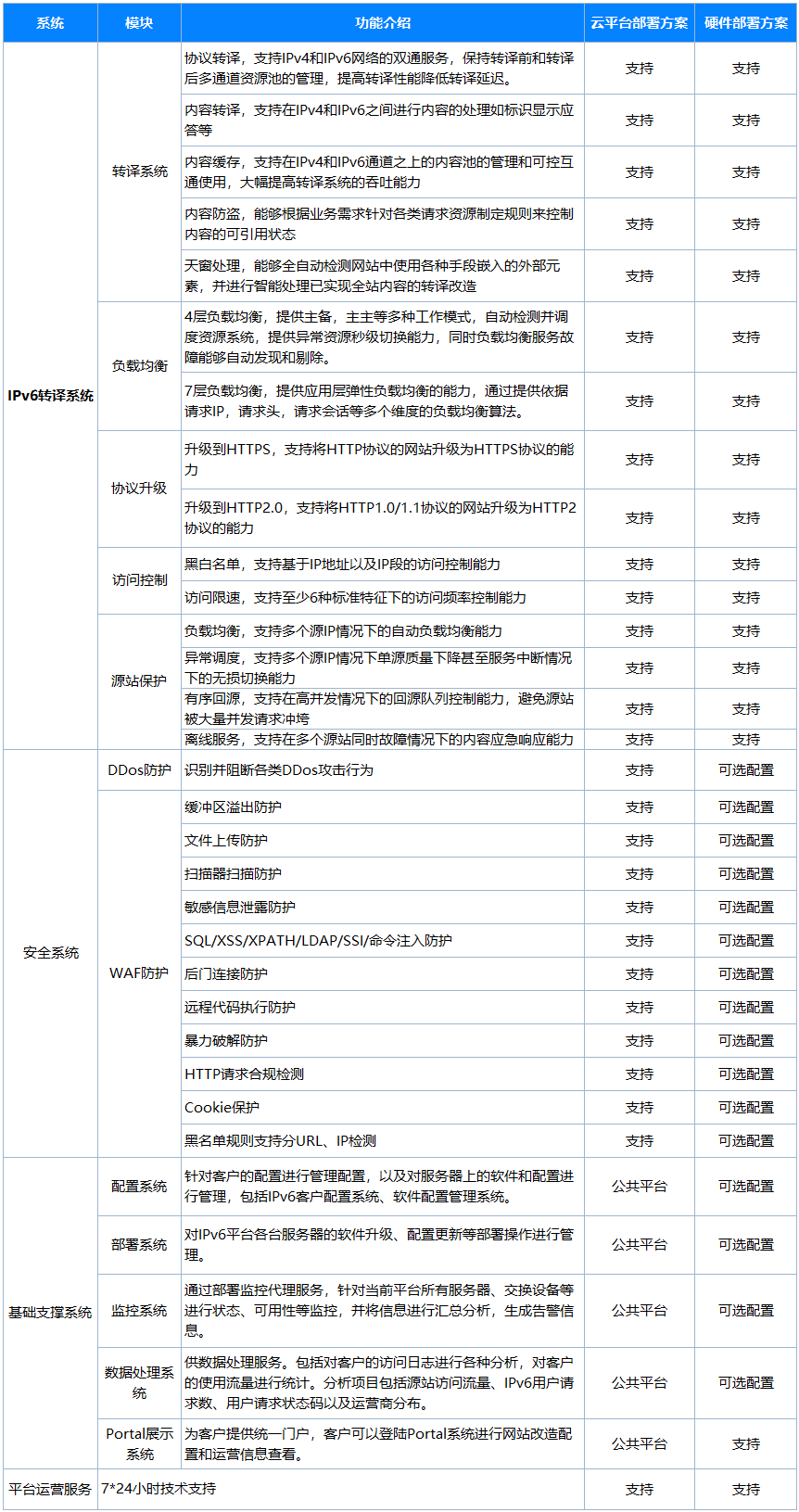Click the 升级到HTTPS description cell
This screenshot has width=799, height=1512.
tap(383, 460)
